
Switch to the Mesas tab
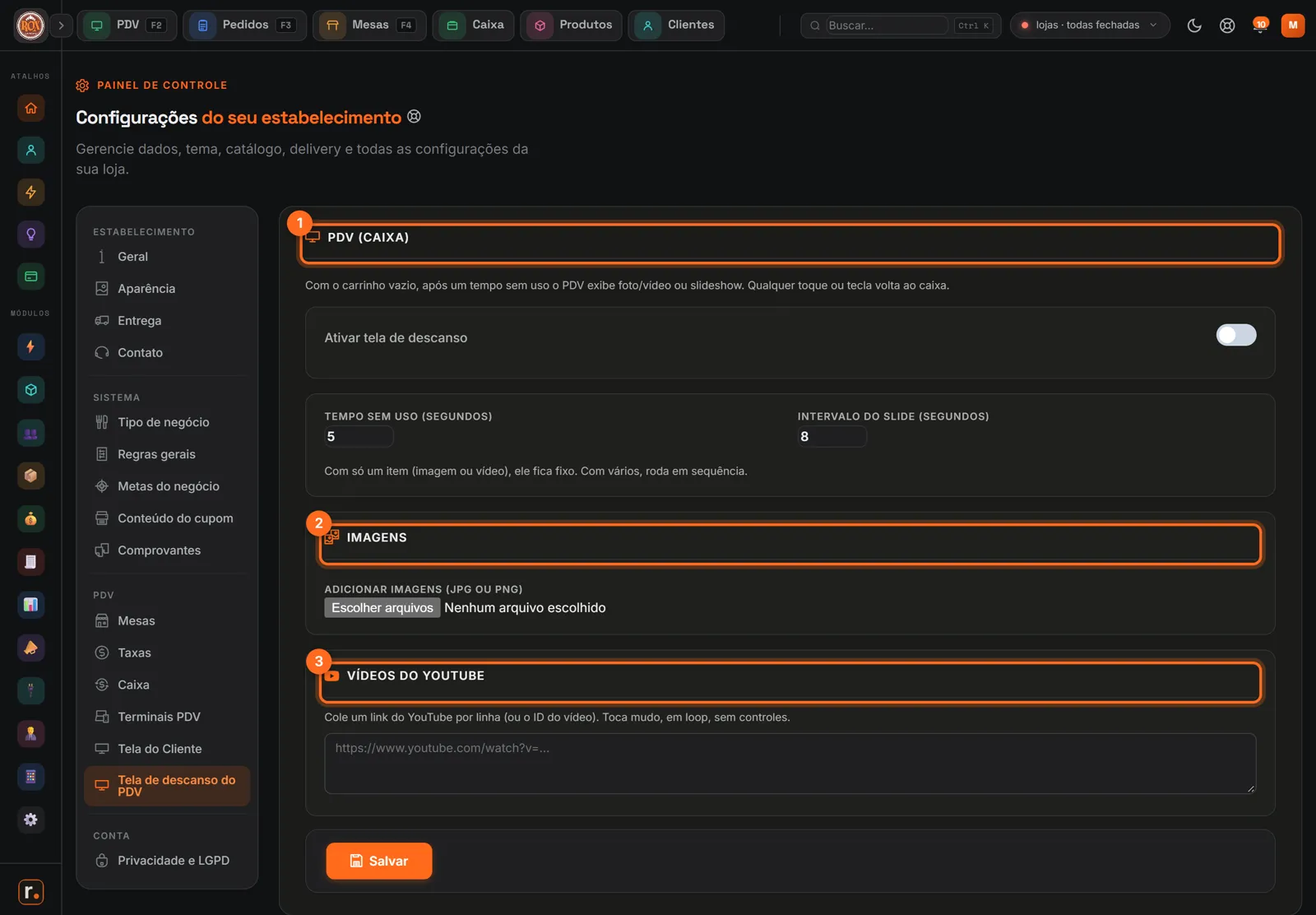369,26
